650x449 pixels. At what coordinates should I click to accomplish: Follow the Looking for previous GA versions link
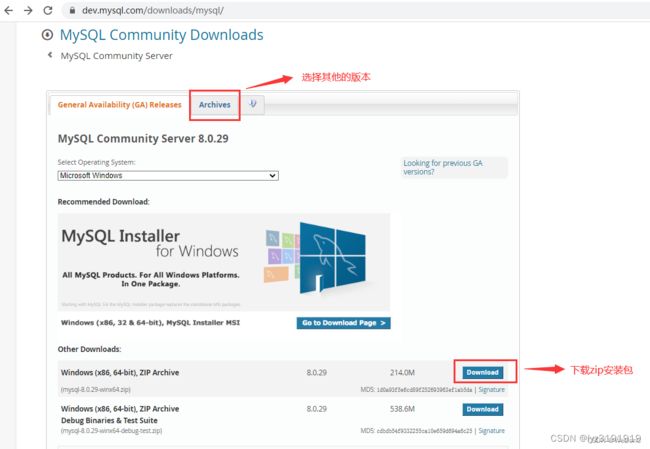(x=443, y=167)
